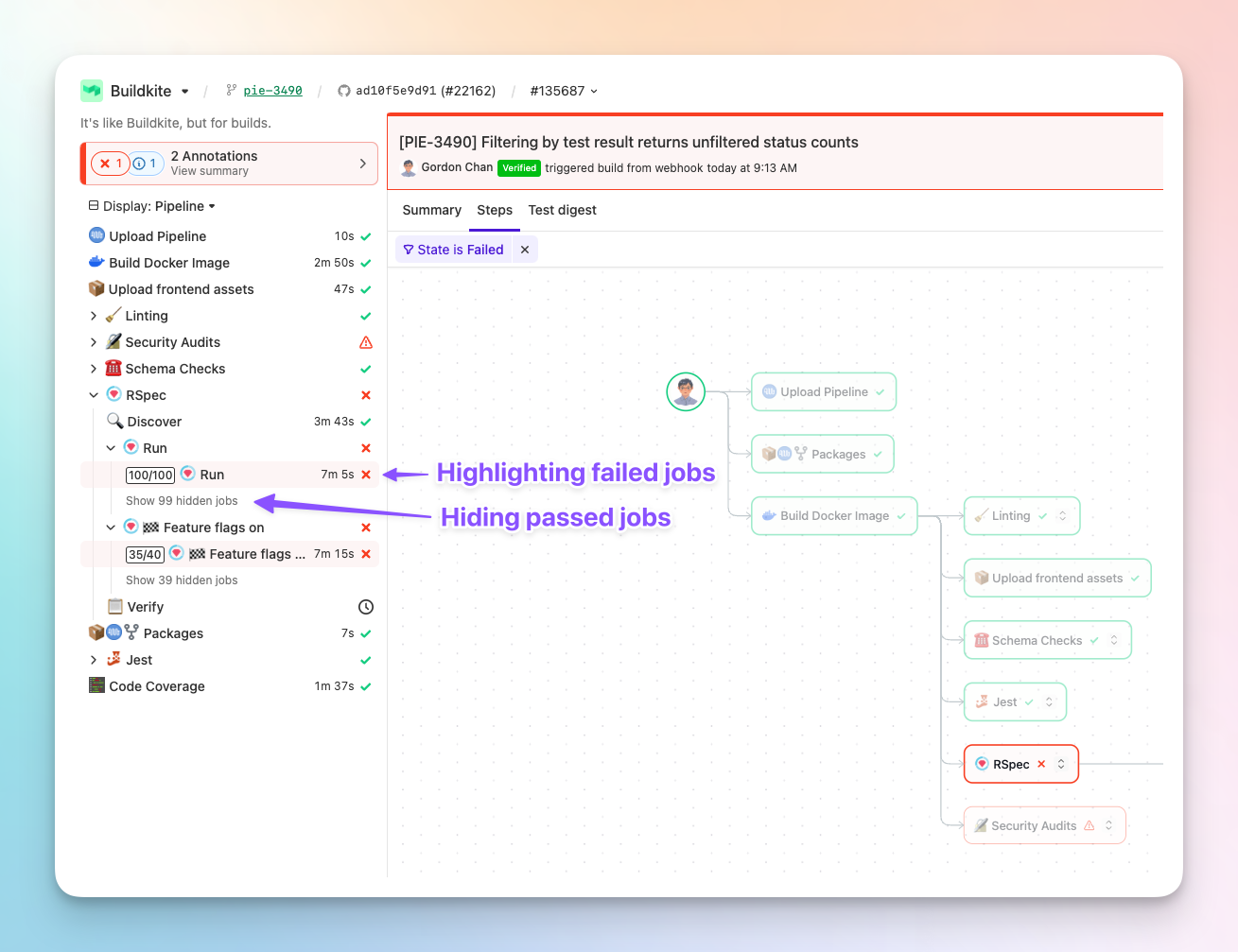Switch to the Test digest tab

click(563, 210)
